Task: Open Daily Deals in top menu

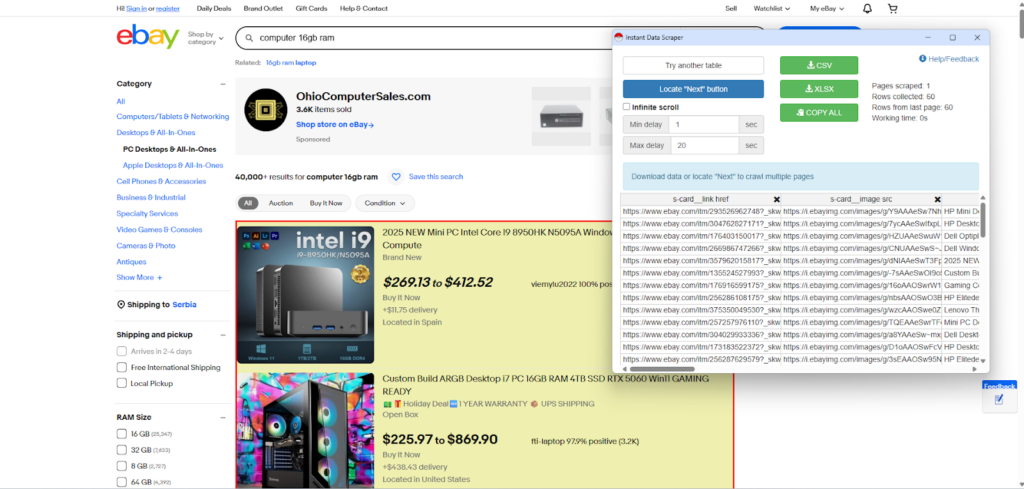Action: [x=214, y=8]
